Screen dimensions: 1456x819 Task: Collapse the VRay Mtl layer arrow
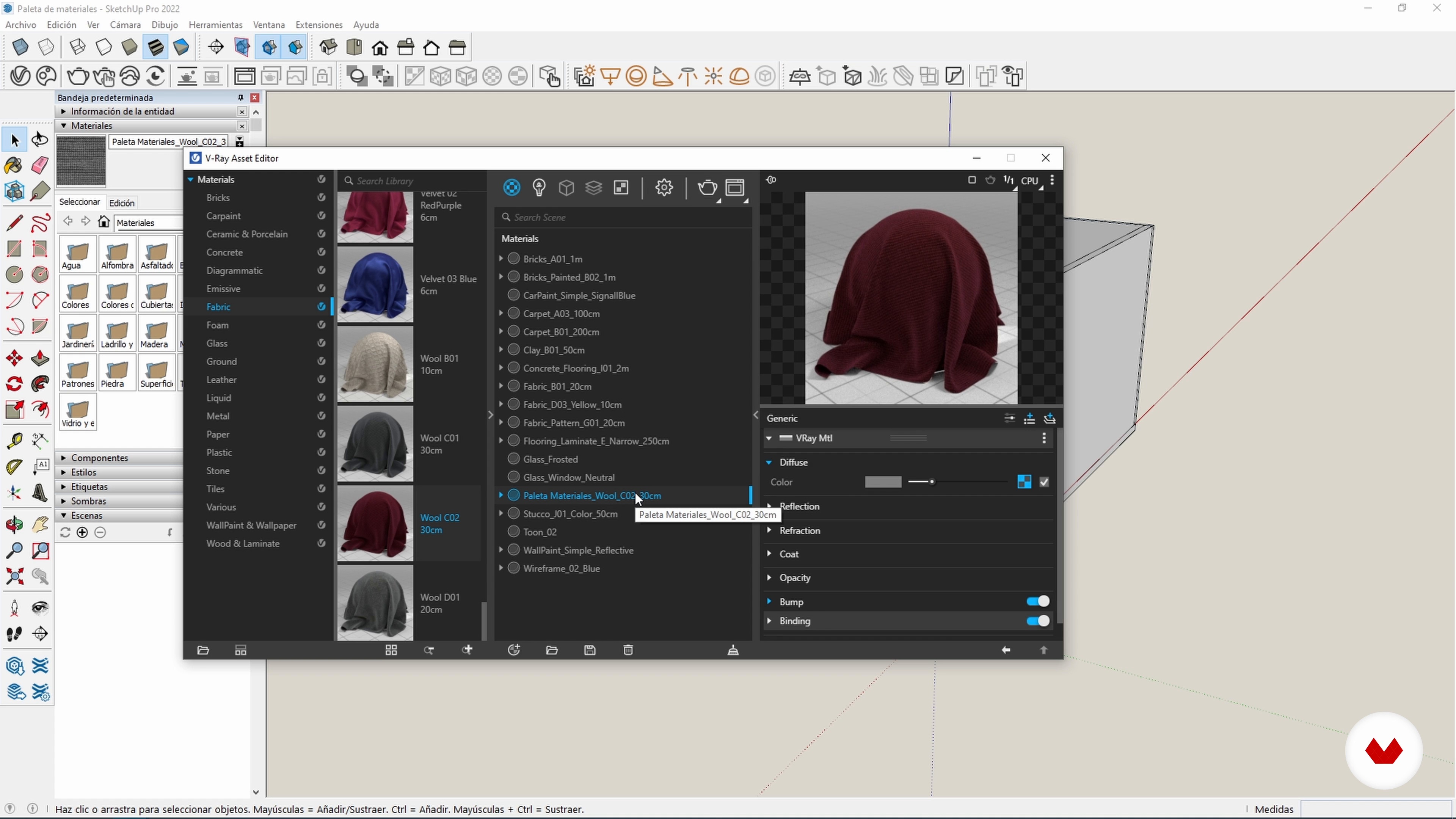(769, 438)
